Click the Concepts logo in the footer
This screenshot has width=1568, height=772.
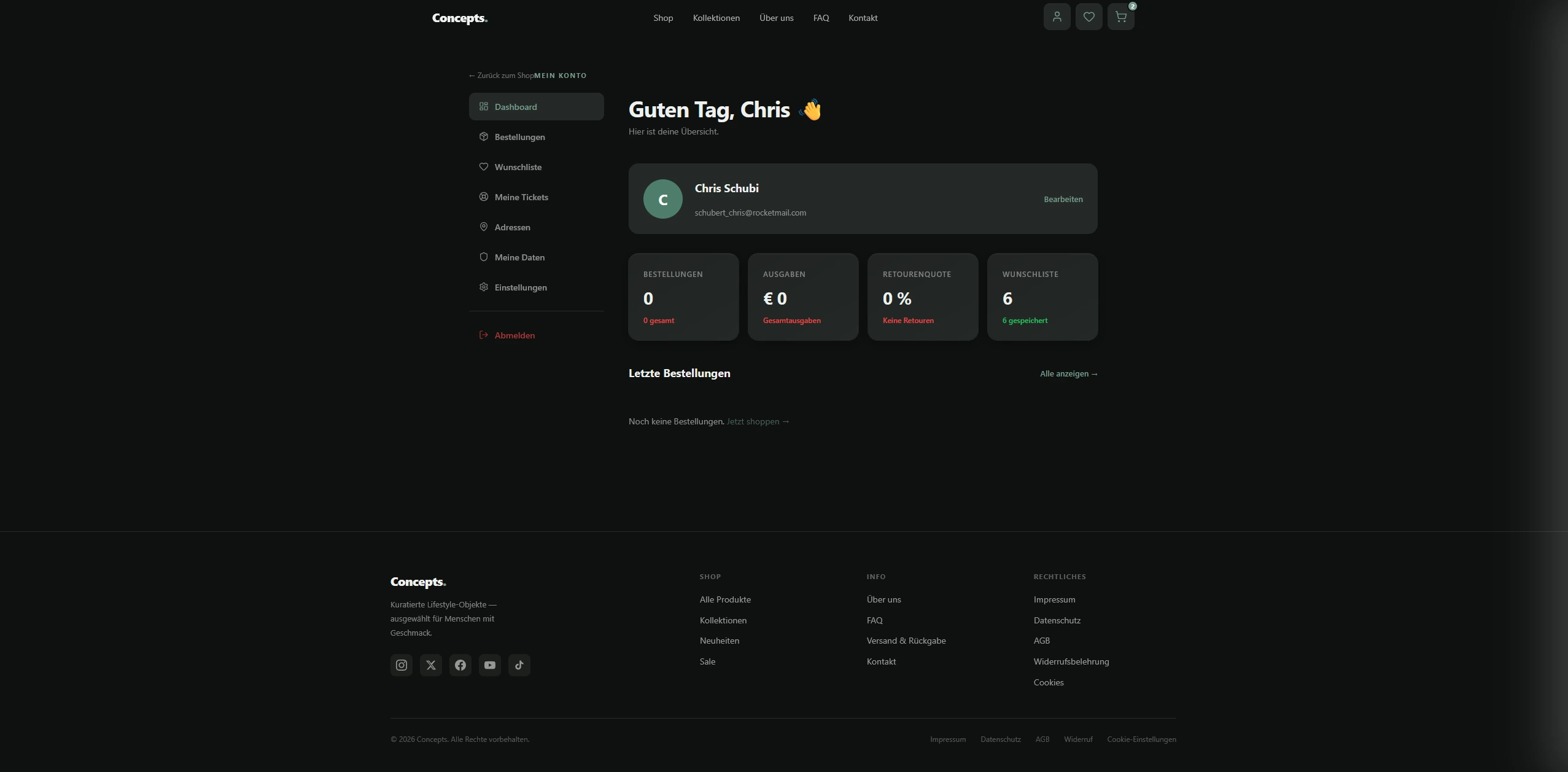418,582
